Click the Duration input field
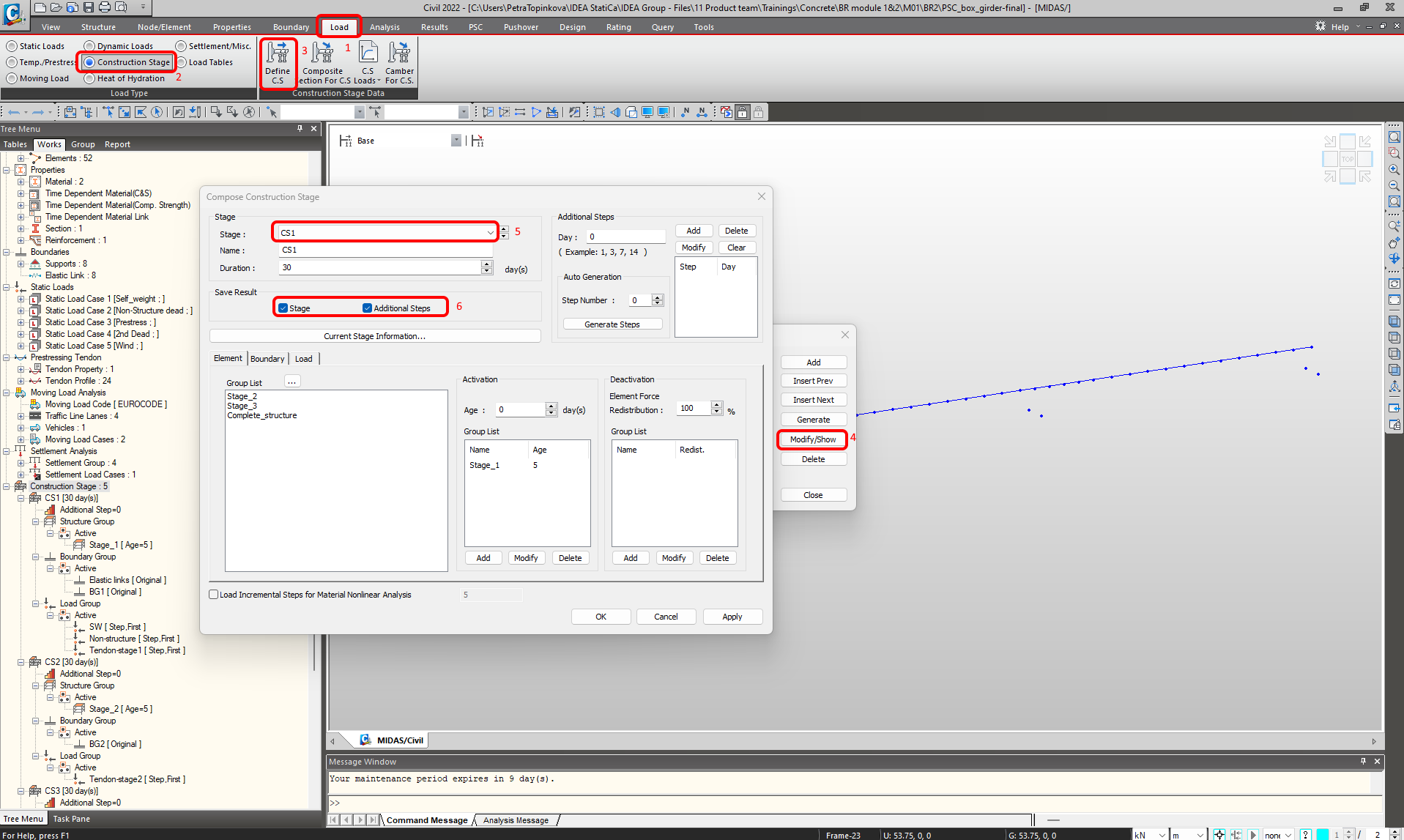This screenshot has height=840, width=1404. tap(379, 268)
